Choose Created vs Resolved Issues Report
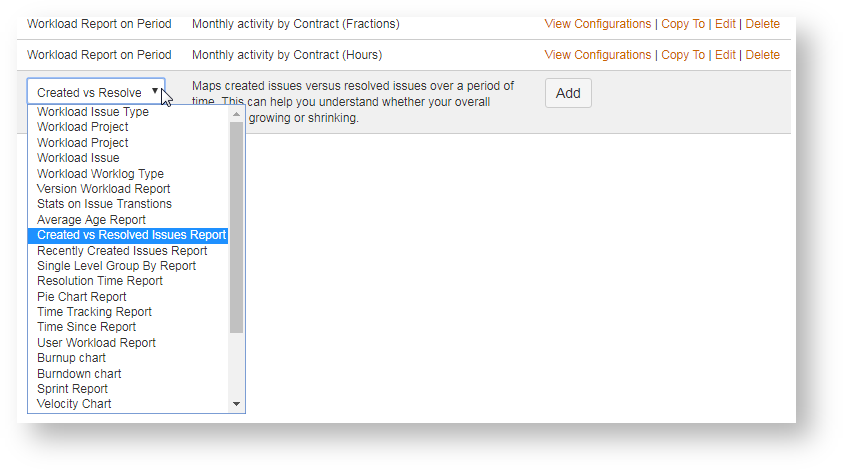 coord(131,235)
